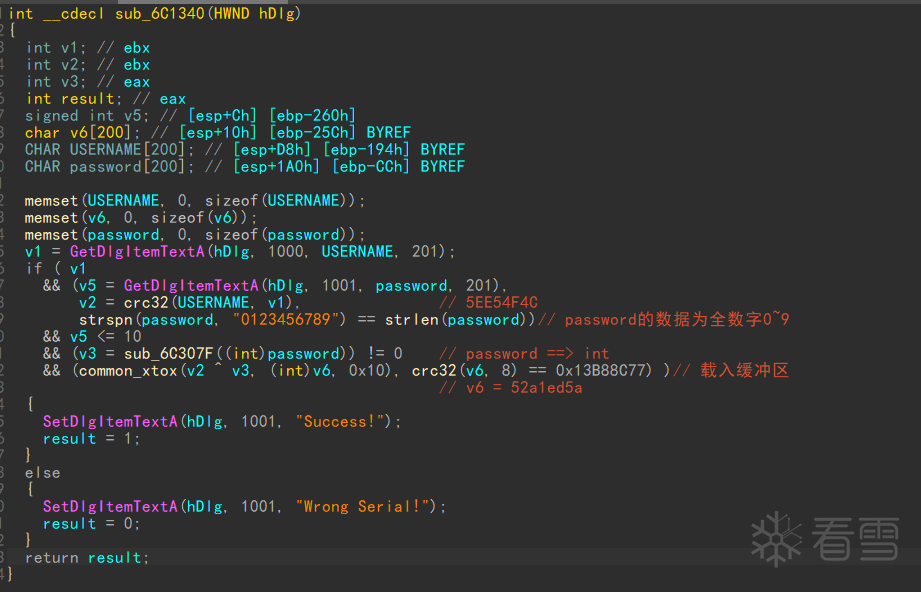921x592 pixels.
Task: Select the [ebp-194h] stack offset comment
Action: point(367,150)
